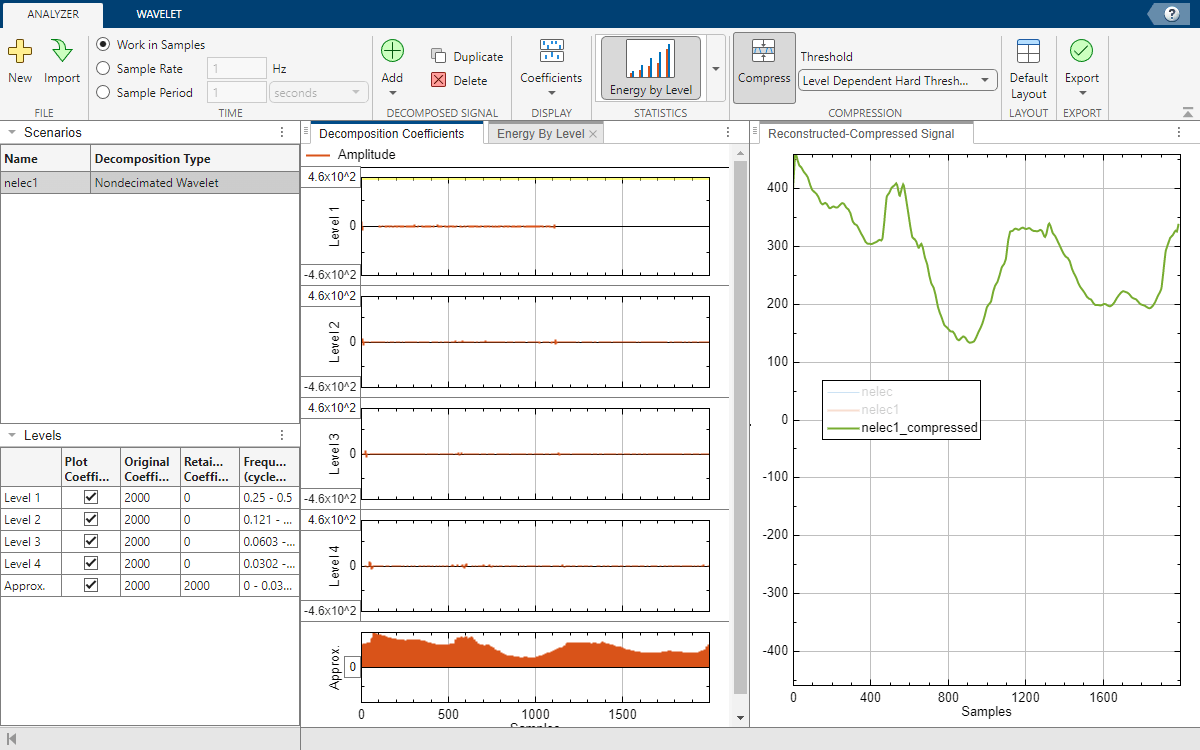Switch to the Energy By Level tab
Viewport: 1200px width, 750px height.
[540, 134]
